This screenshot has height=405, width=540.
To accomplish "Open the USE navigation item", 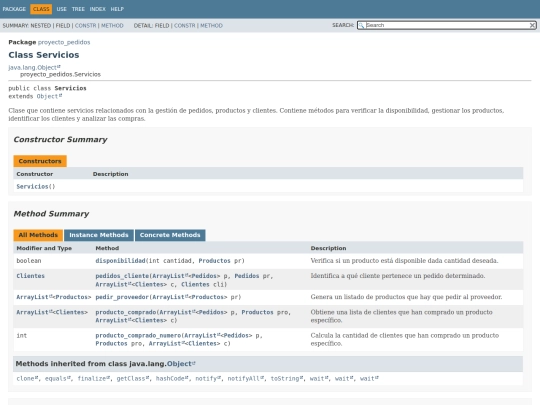I will 62,9.
